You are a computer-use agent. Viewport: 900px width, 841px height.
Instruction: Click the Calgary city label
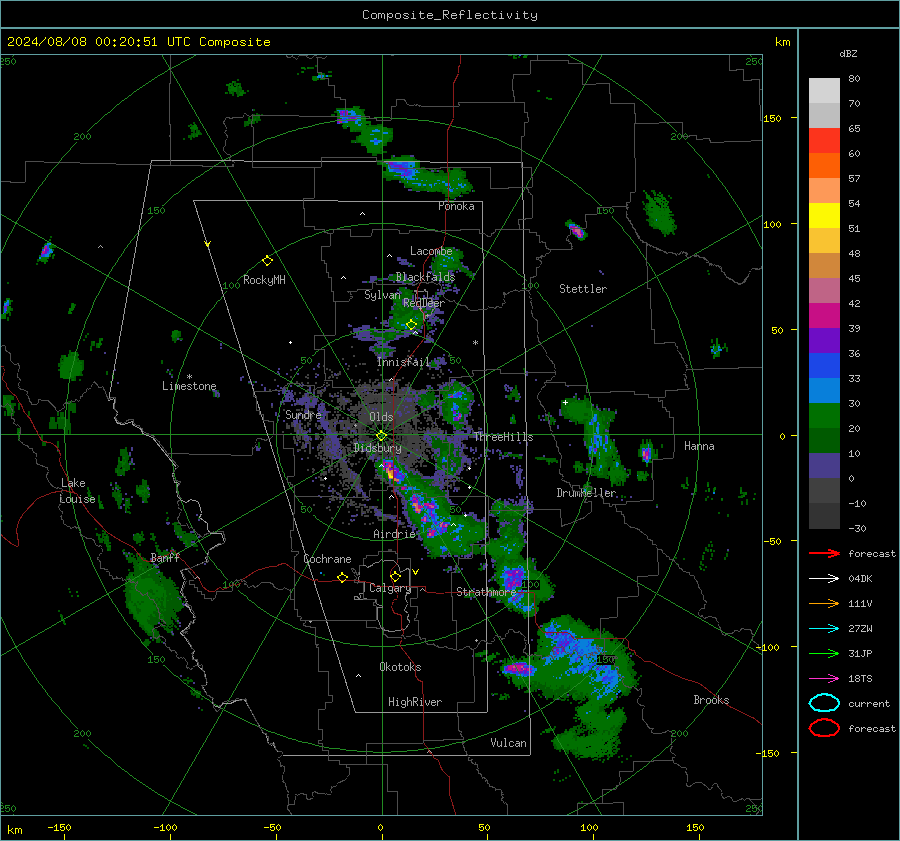point(390,588)
